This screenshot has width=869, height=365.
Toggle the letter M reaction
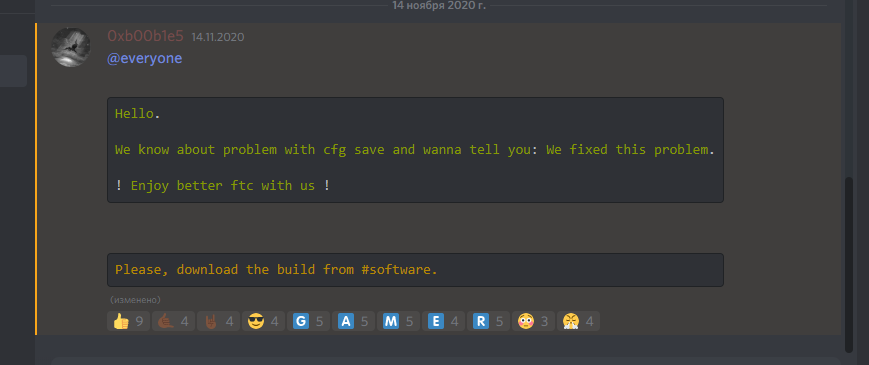(398, 321)
